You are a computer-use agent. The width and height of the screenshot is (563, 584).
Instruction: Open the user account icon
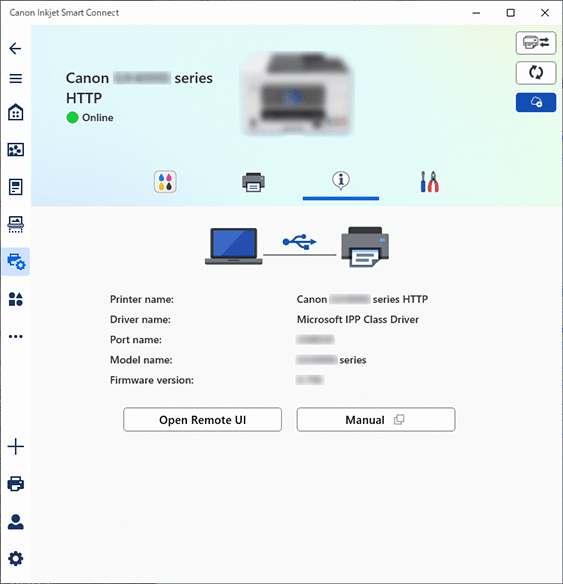15,521
